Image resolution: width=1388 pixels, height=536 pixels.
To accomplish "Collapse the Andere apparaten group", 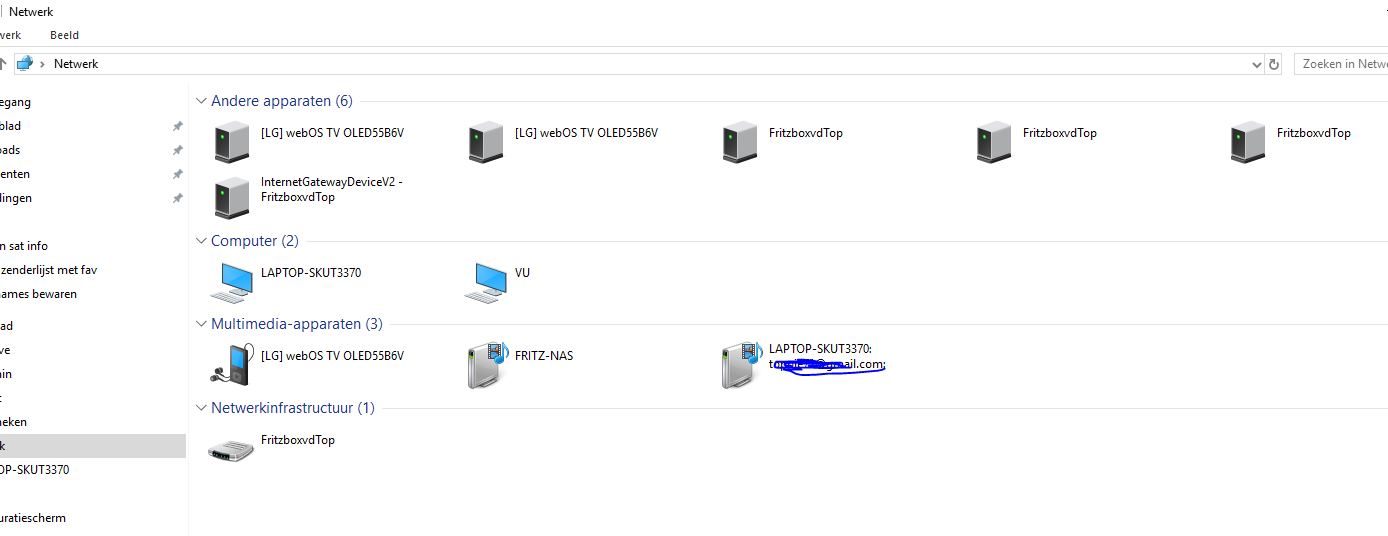I will [x=201, y=101].
